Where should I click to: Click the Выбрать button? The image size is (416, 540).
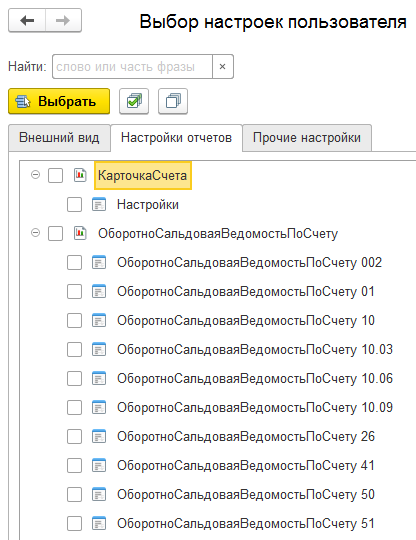(x=59, y=101)
